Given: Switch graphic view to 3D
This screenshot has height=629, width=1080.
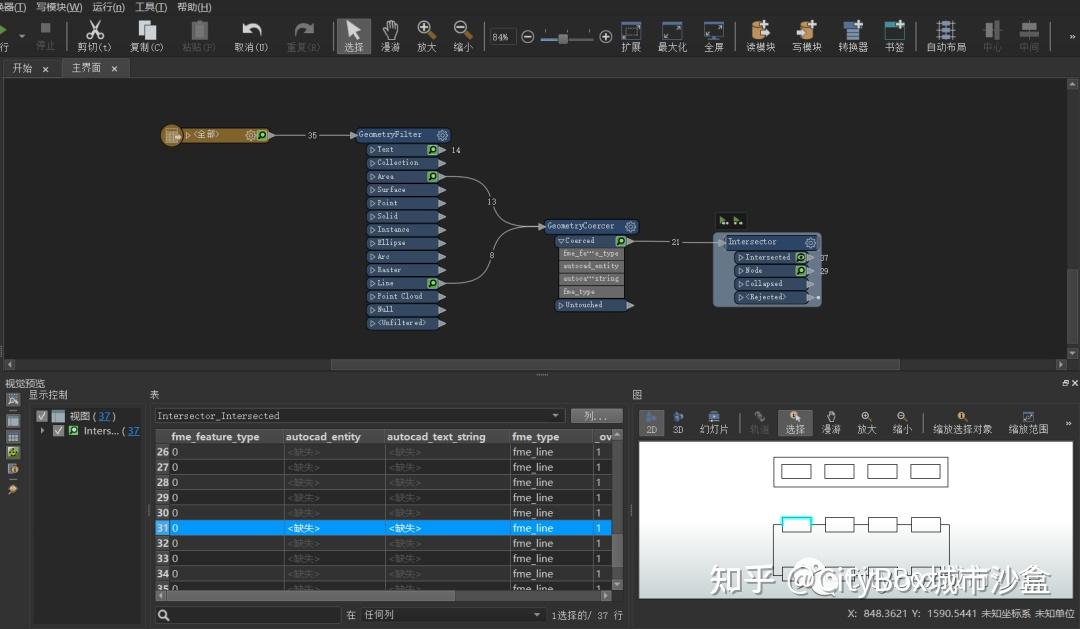Looking at the screenshot, I should (678, 422).
